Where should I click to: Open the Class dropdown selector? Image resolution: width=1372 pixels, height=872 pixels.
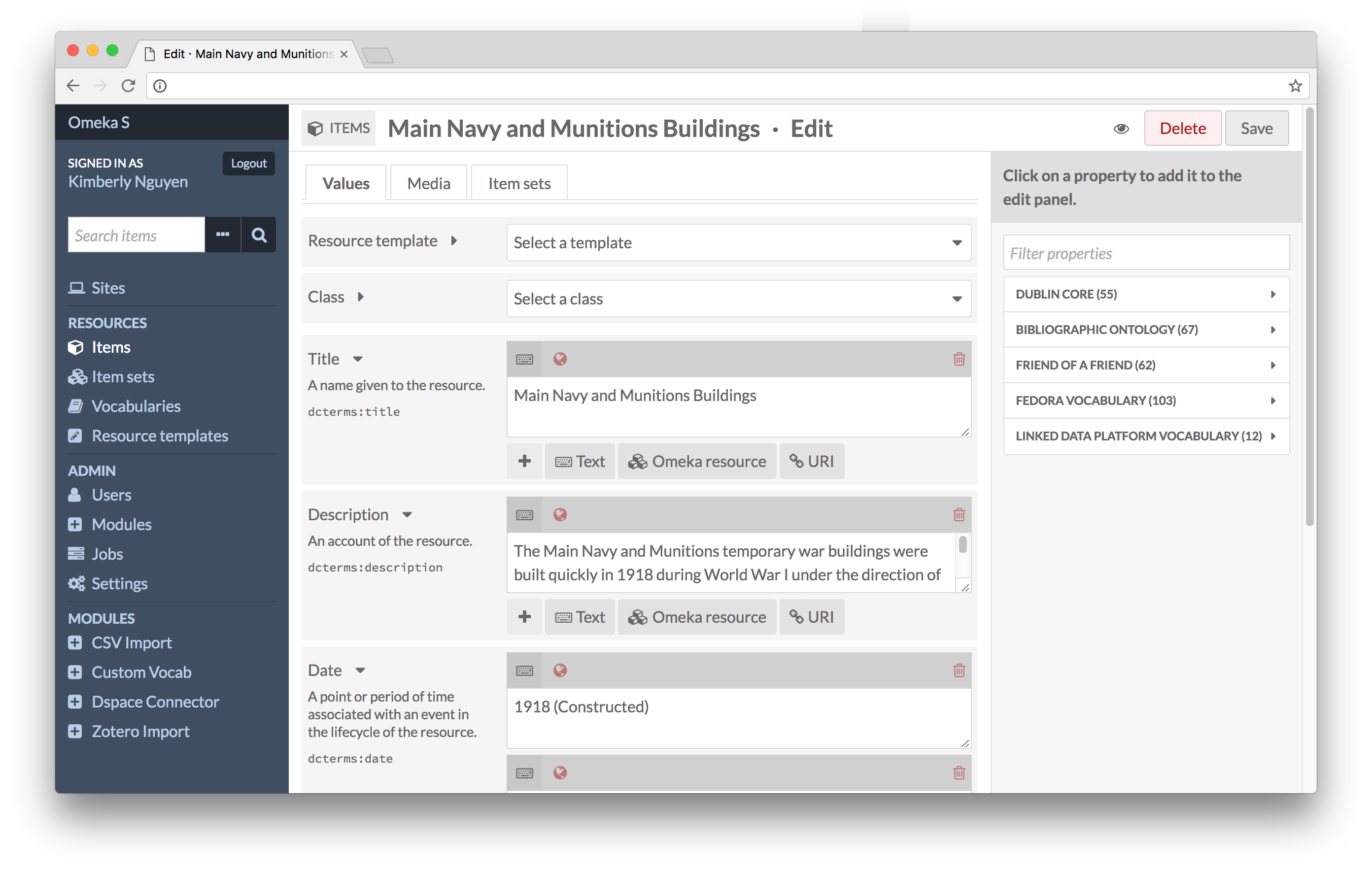tap(737, 298)
